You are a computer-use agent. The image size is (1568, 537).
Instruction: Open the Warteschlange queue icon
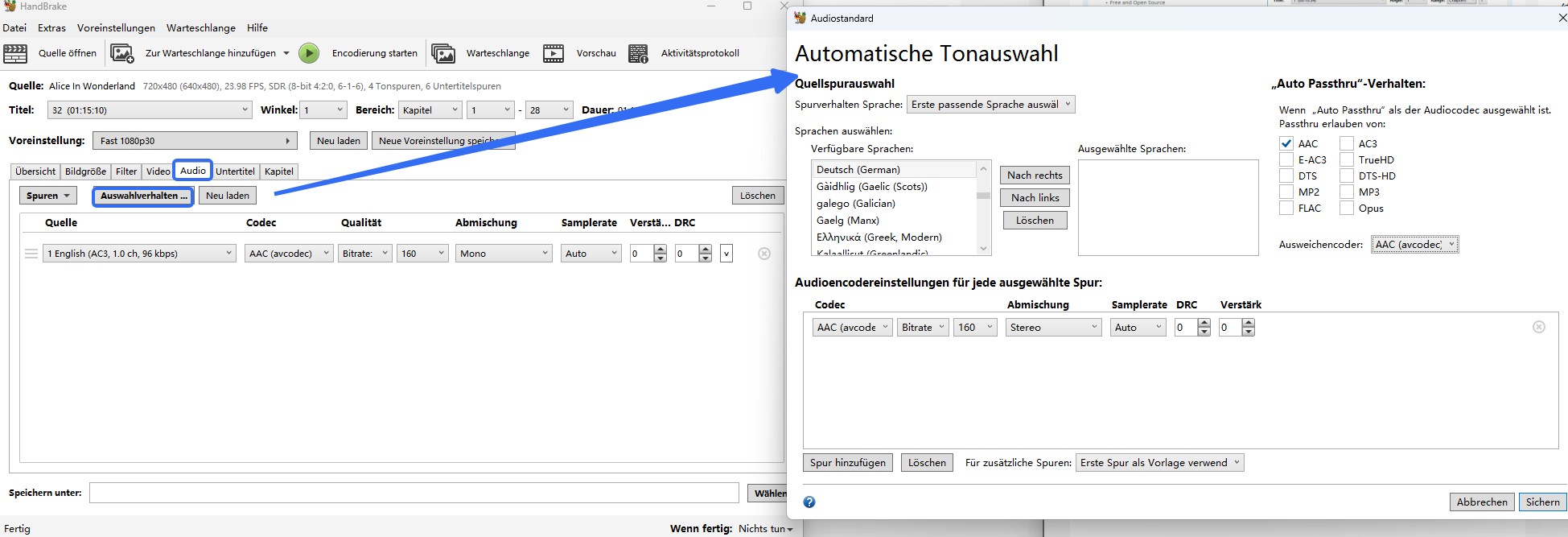tap(443, 54)
